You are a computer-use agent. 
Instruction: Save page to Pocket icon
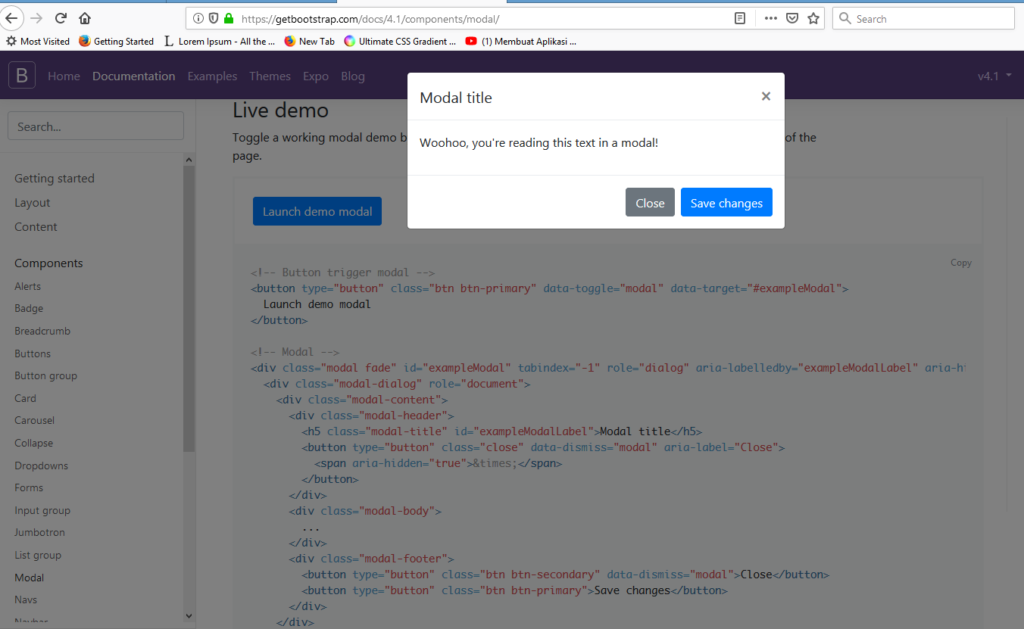tap(792, 18)
